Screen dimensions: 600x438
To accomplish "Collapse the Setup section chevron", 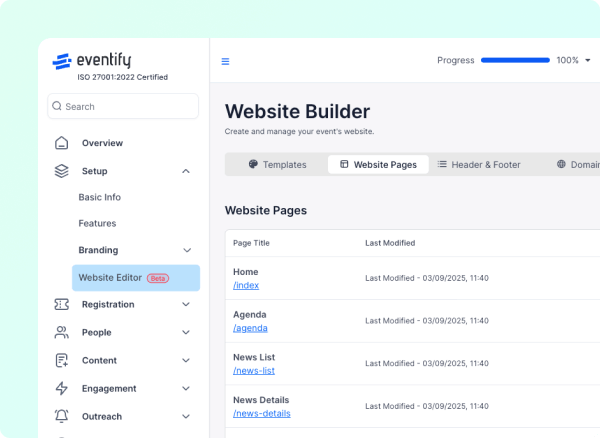I will pos(186,171).
